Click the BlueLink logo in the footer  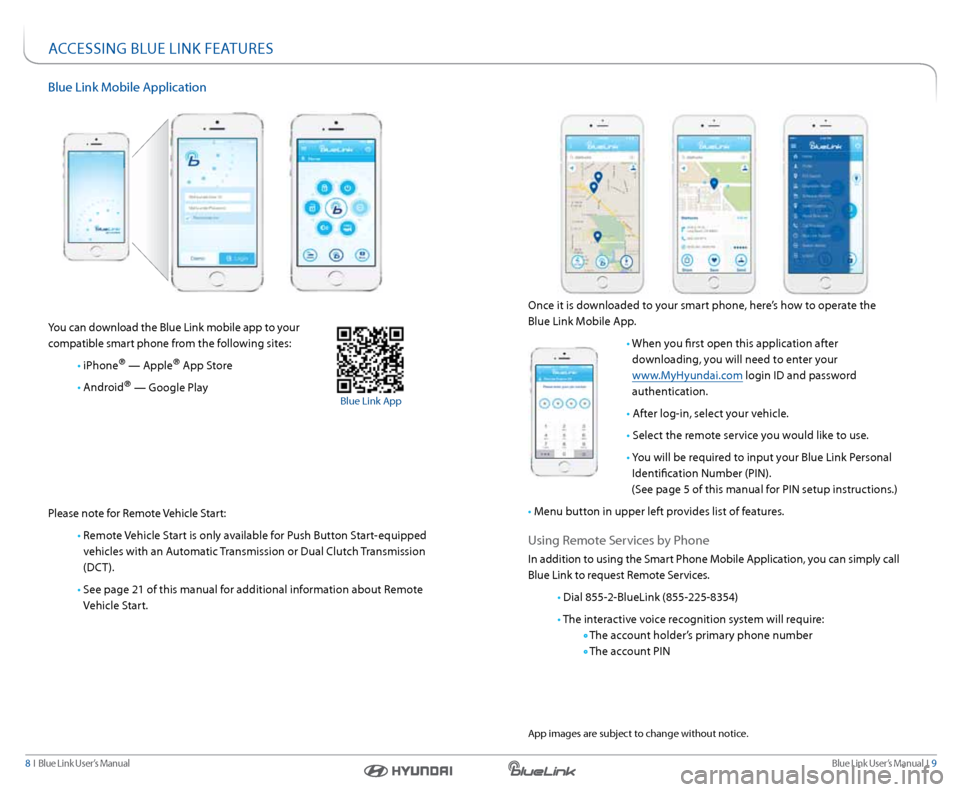point(542,769)
